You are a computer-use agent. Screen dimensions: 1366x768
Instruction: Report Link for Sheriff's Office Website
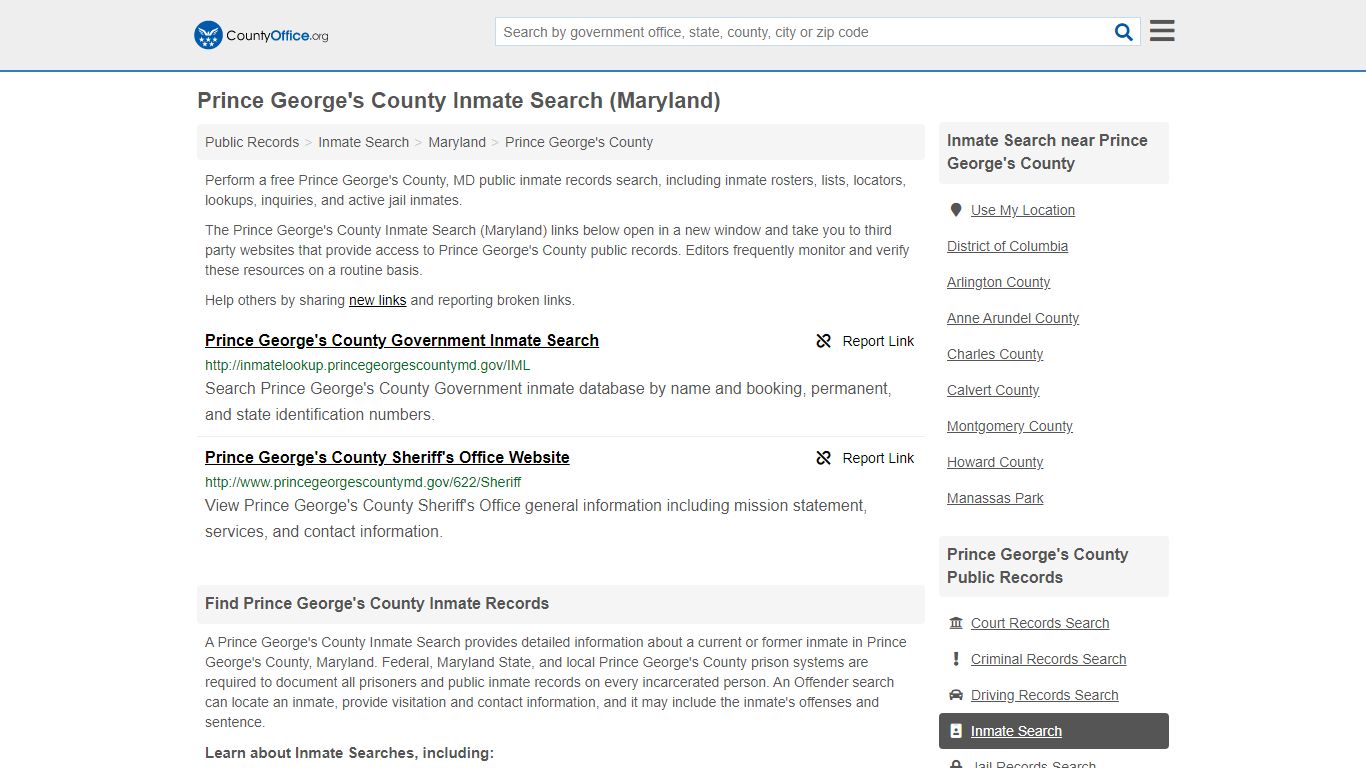(865, 458)
